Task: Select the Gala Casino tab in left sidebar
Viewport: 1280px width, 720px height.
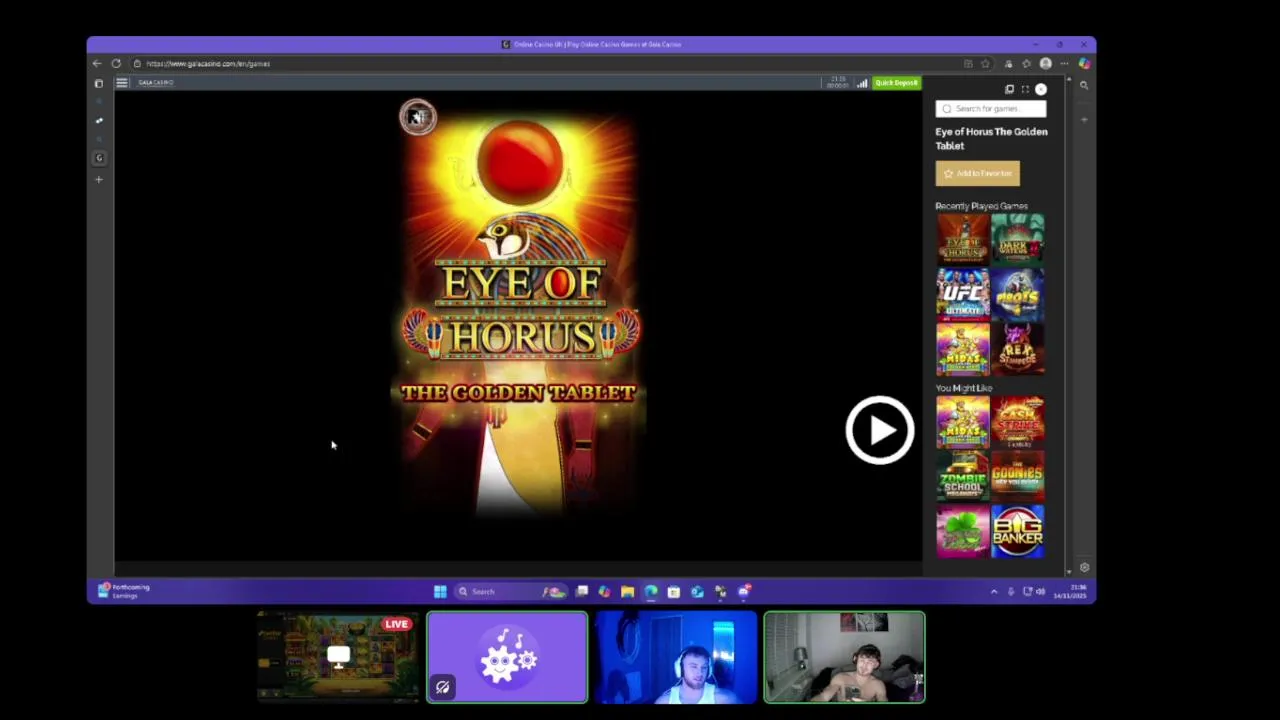Action: 99,158
